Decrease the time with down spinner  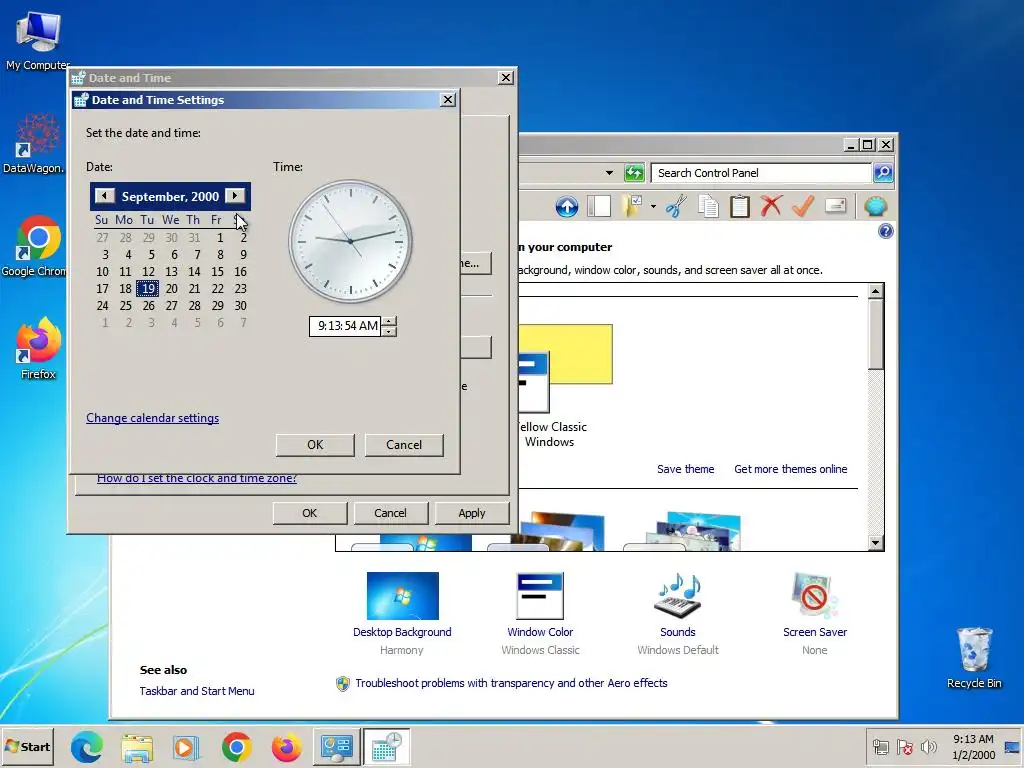389,331
